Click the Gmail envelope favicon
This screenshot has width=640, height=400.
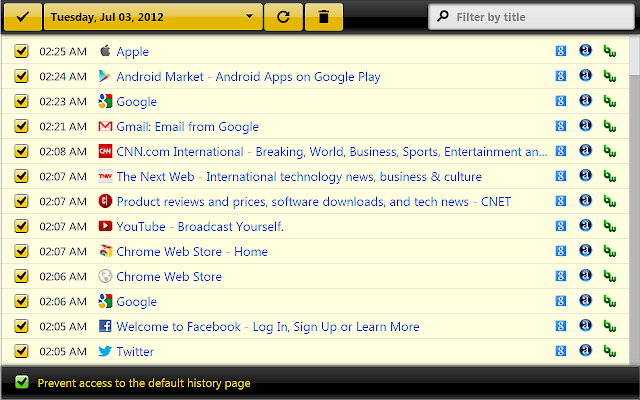click(105, 126)
